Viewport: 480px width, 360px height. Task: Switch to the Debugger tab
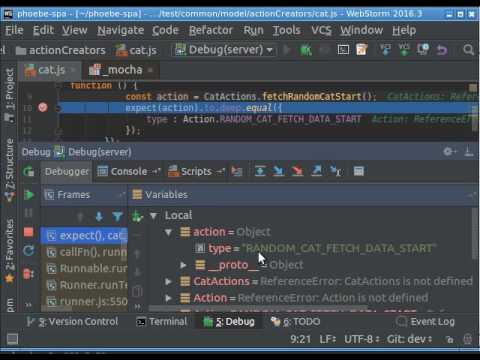pyautogui.click(x=67, y=171)
